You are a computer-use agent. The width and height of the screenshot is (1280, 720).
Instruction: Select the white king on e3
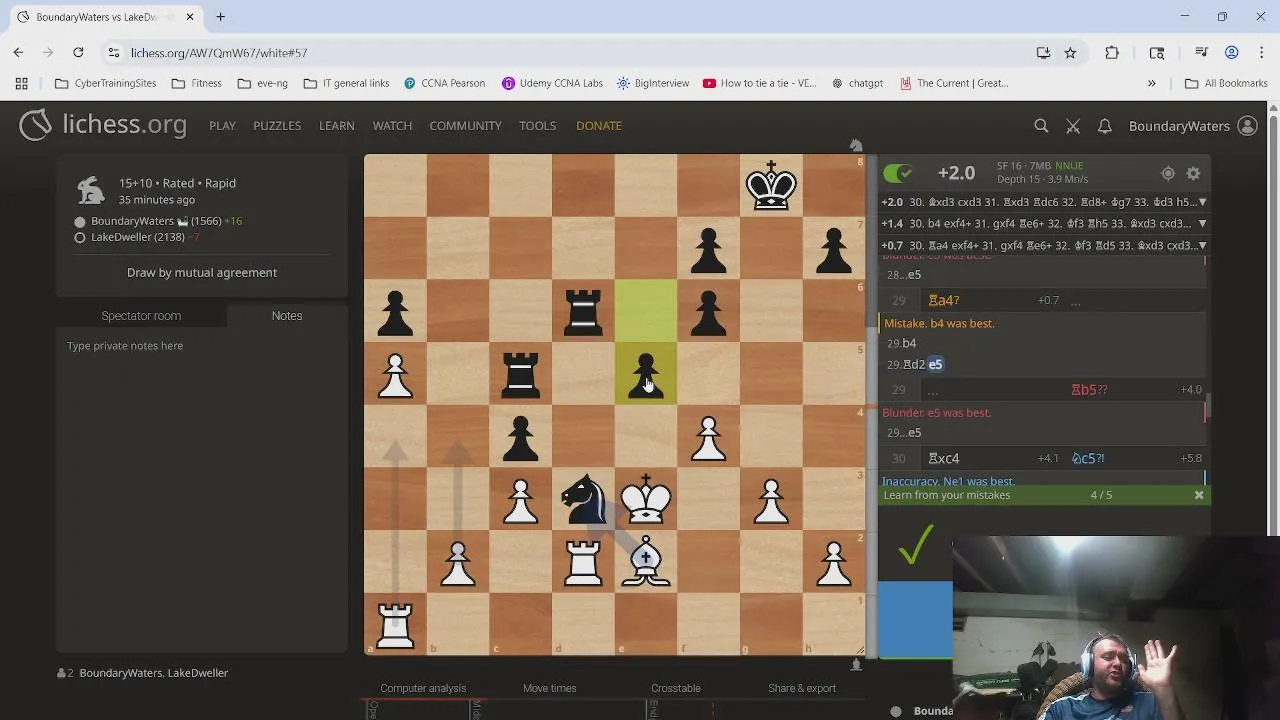[646, 499]
